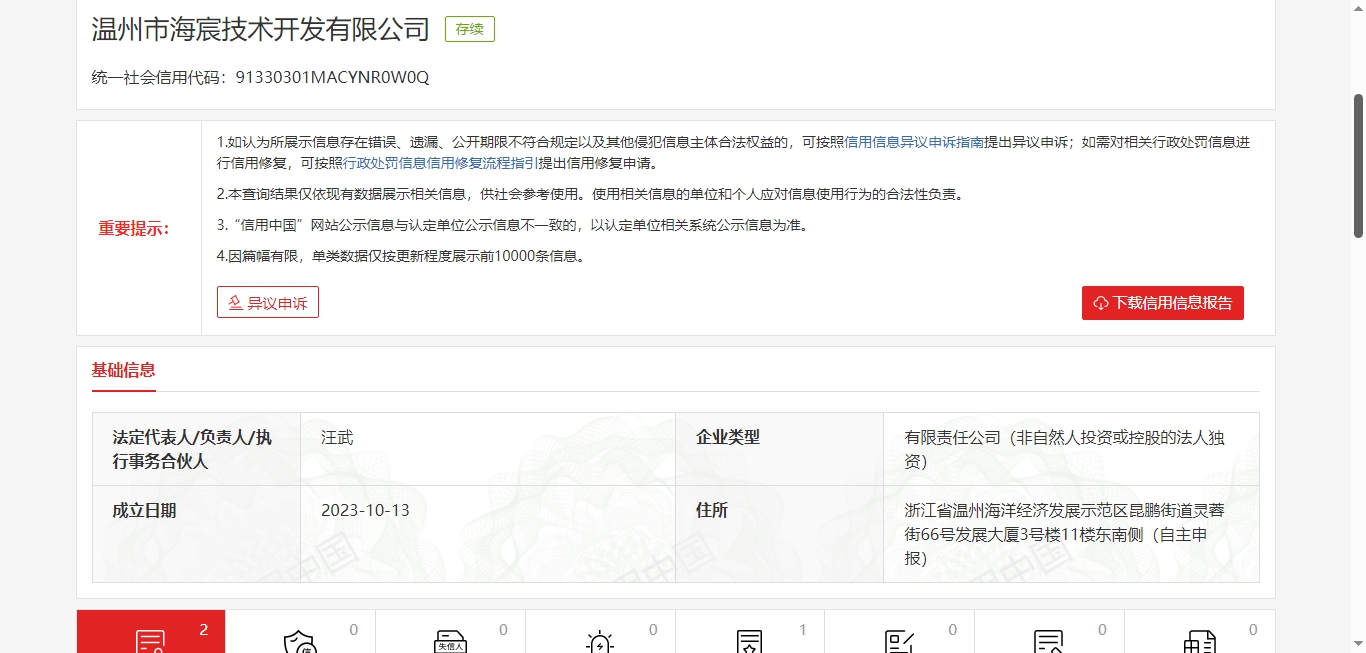Open the 失信人 icon category tab

(451, 632)
